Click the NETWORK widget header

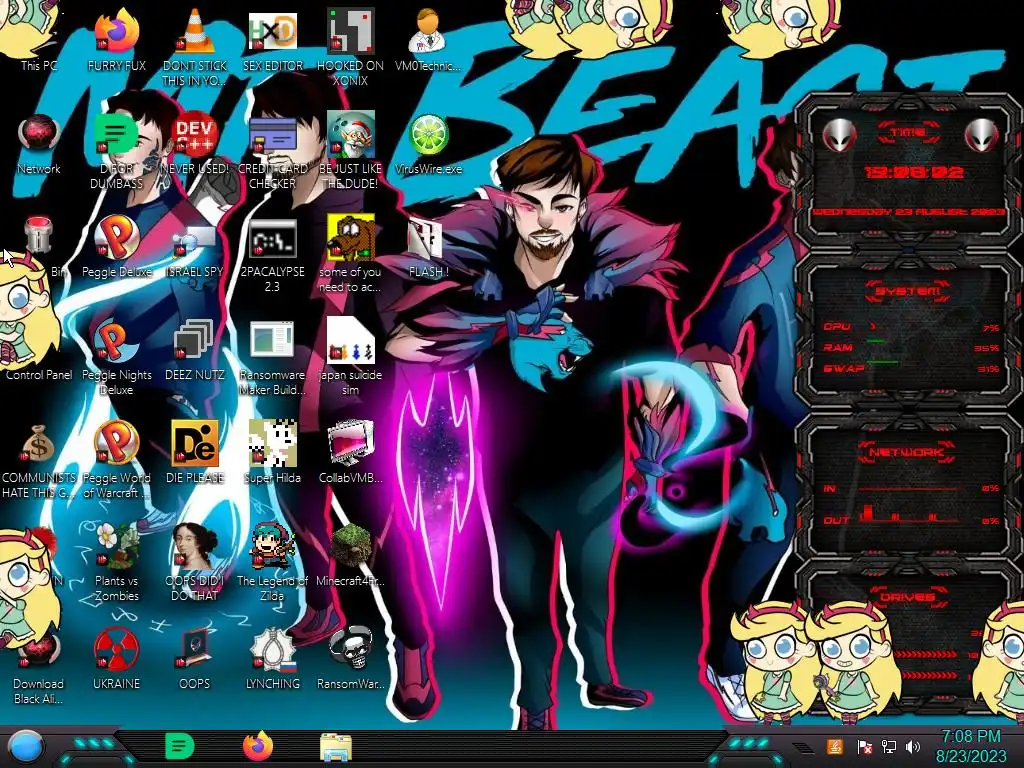point(907,452)
